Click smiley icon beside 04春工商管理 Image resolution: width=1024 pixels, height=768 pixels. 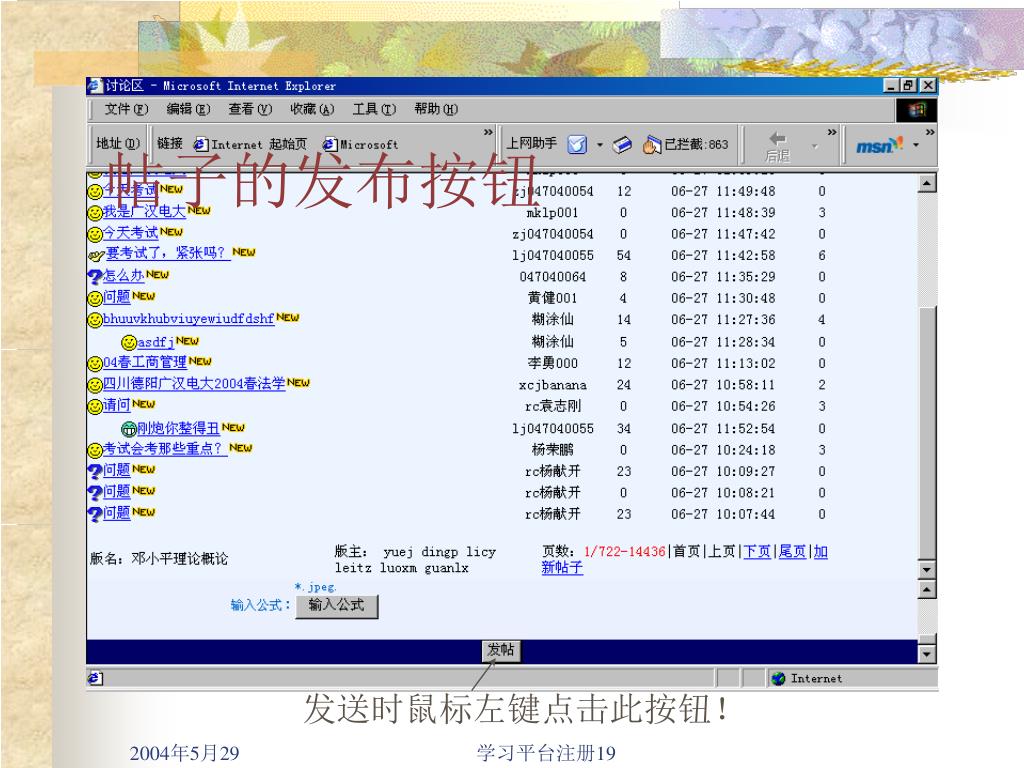[x=95, y=363]
